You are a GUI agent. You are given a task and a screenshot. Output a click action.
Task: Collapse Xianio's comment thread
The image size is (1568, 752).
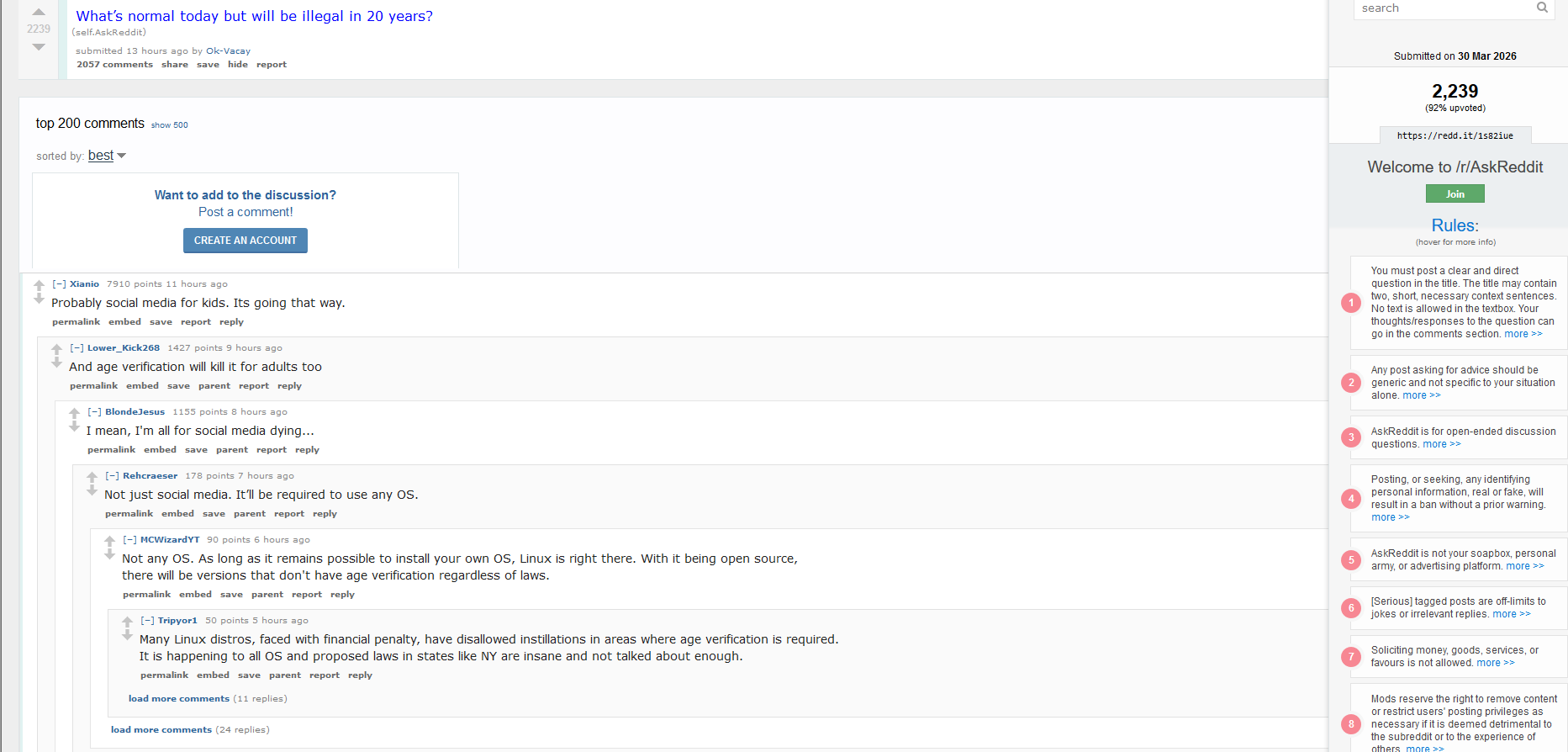59,284
